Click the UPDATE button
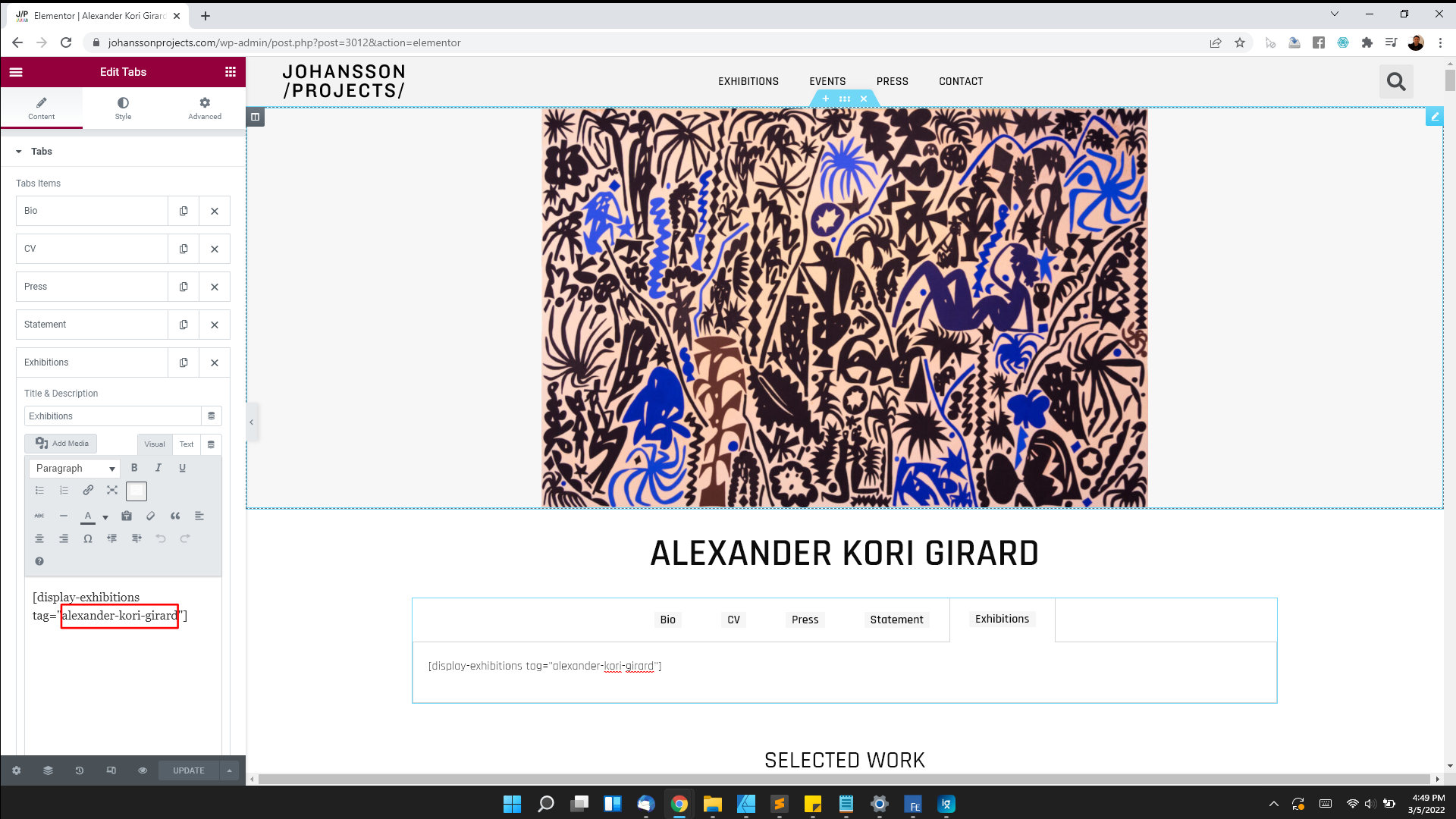Screen dimensions: 1456x819 point(189,770)
